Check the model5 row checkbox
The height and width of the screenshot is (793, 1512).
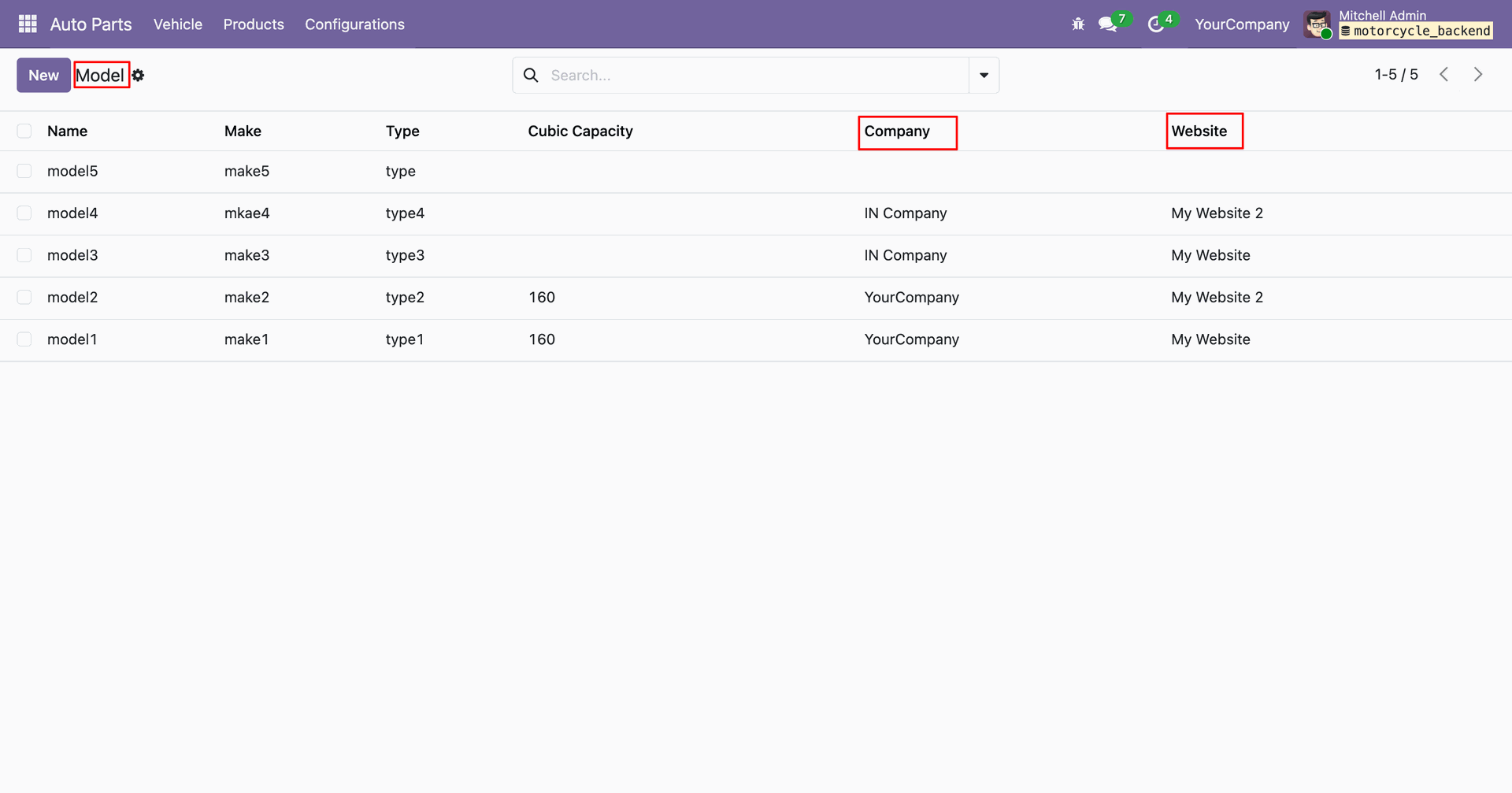pyautogui.click(x=24, y=172)
